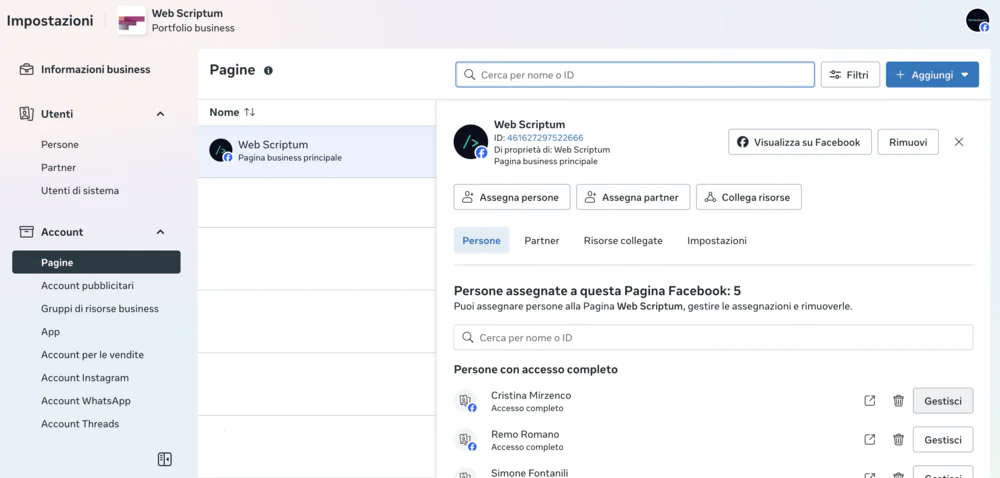Open Gruppi di risorse business
This screenshot has width=1000, height=478.
[x=100, y=308]
